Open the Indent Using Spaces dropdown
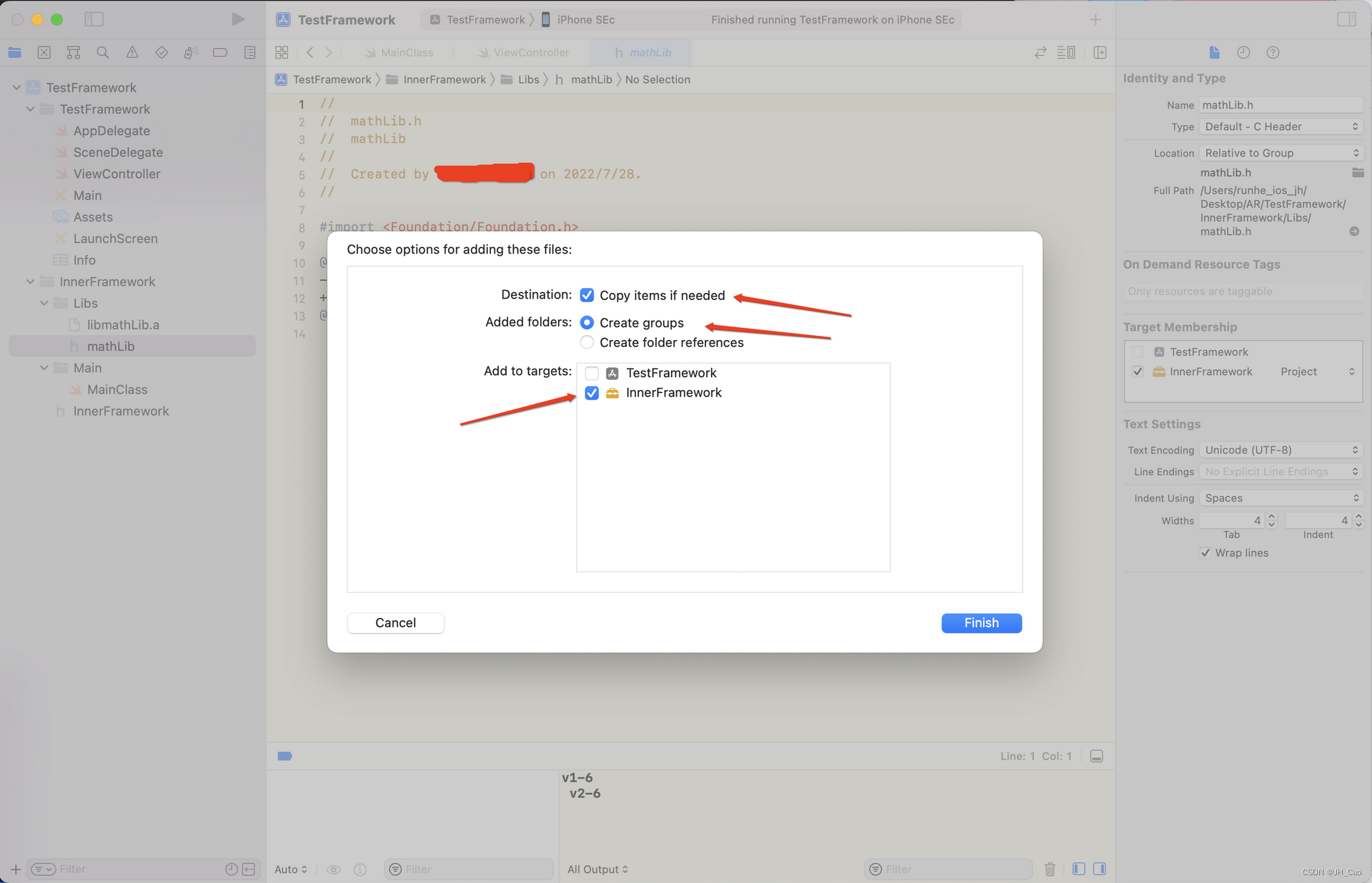 pyautogui.click(x=1281, y=498)
